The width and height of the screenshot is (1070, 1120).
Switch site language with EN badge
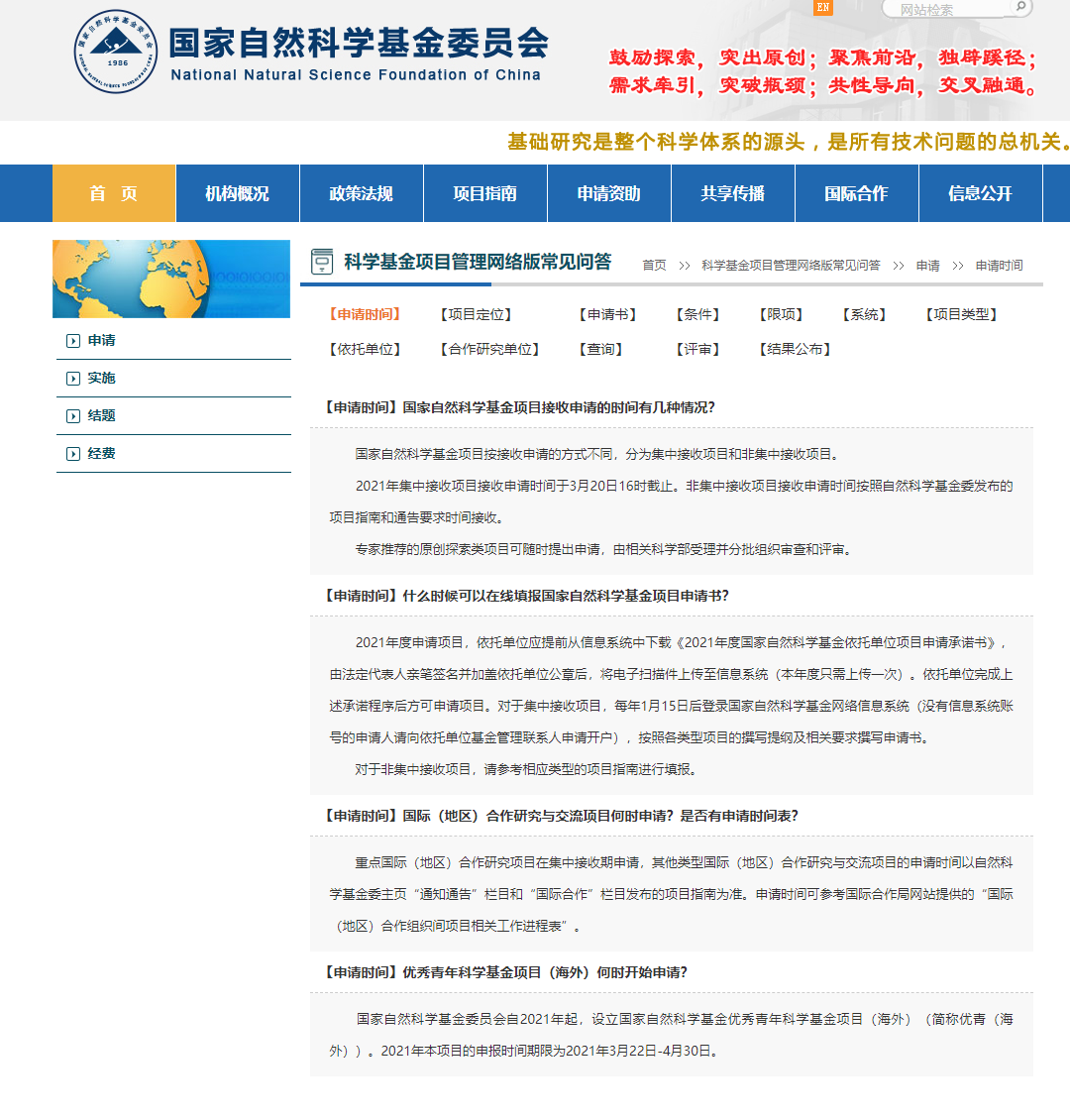(x=823, y=7)
